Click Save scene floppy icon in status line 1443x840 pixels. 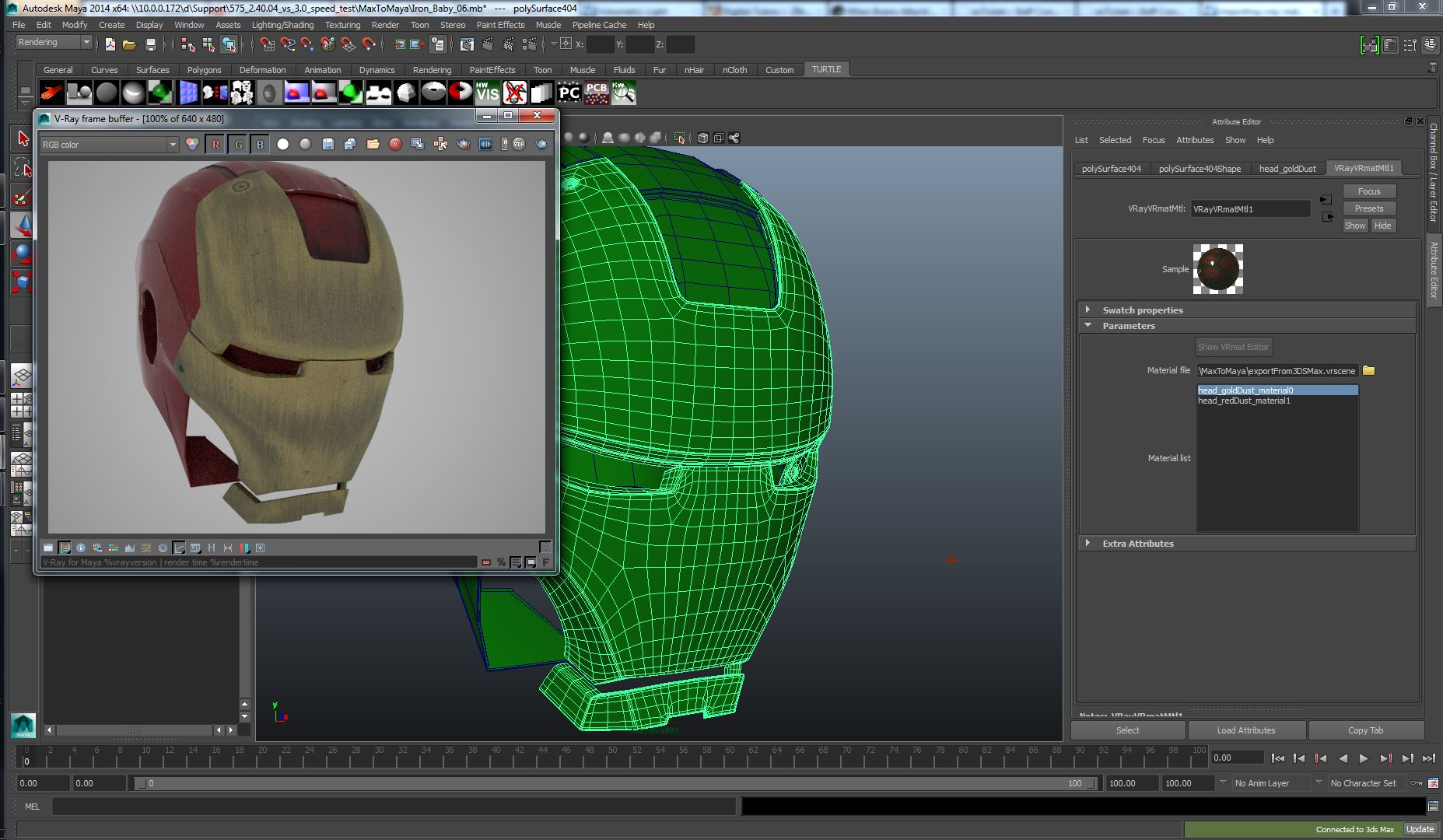(x=151, y=44)
